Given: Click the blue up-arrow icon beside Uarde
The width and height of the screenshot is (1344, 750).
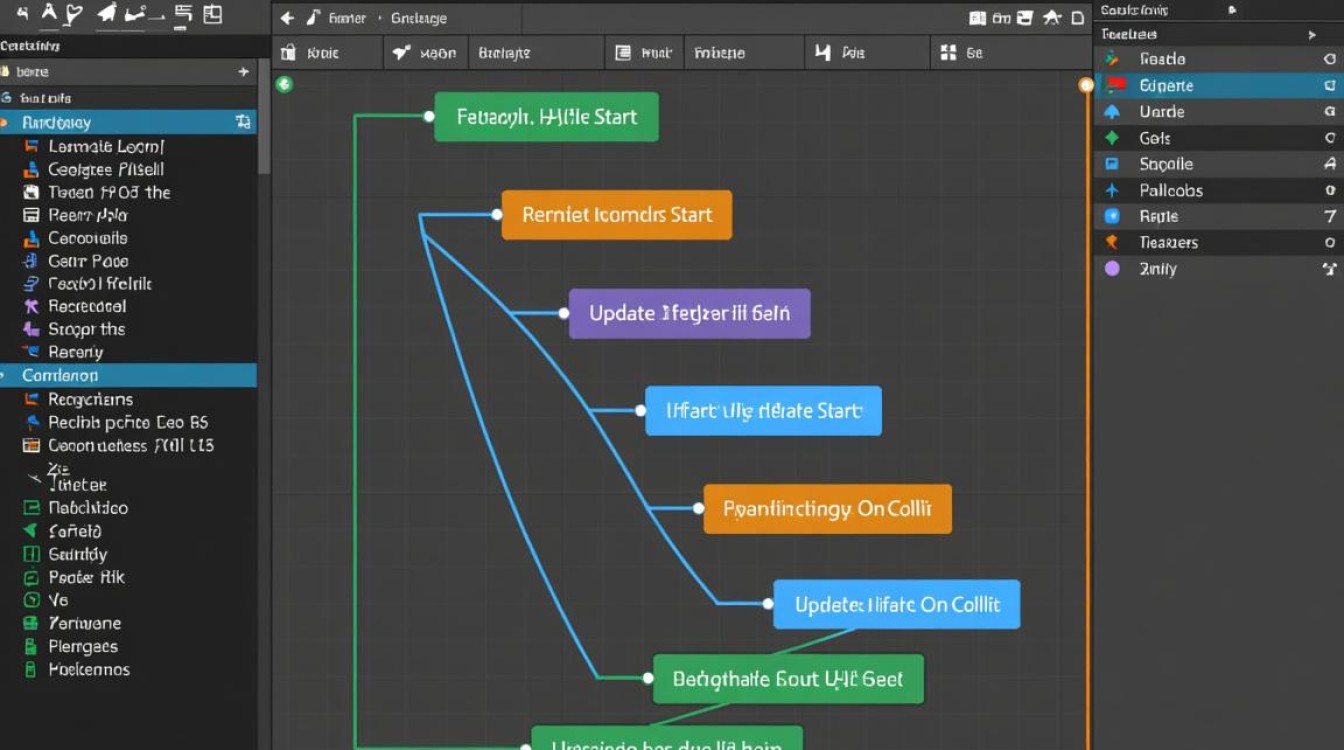Looking at the screenshot, I should coord(1112,112).
